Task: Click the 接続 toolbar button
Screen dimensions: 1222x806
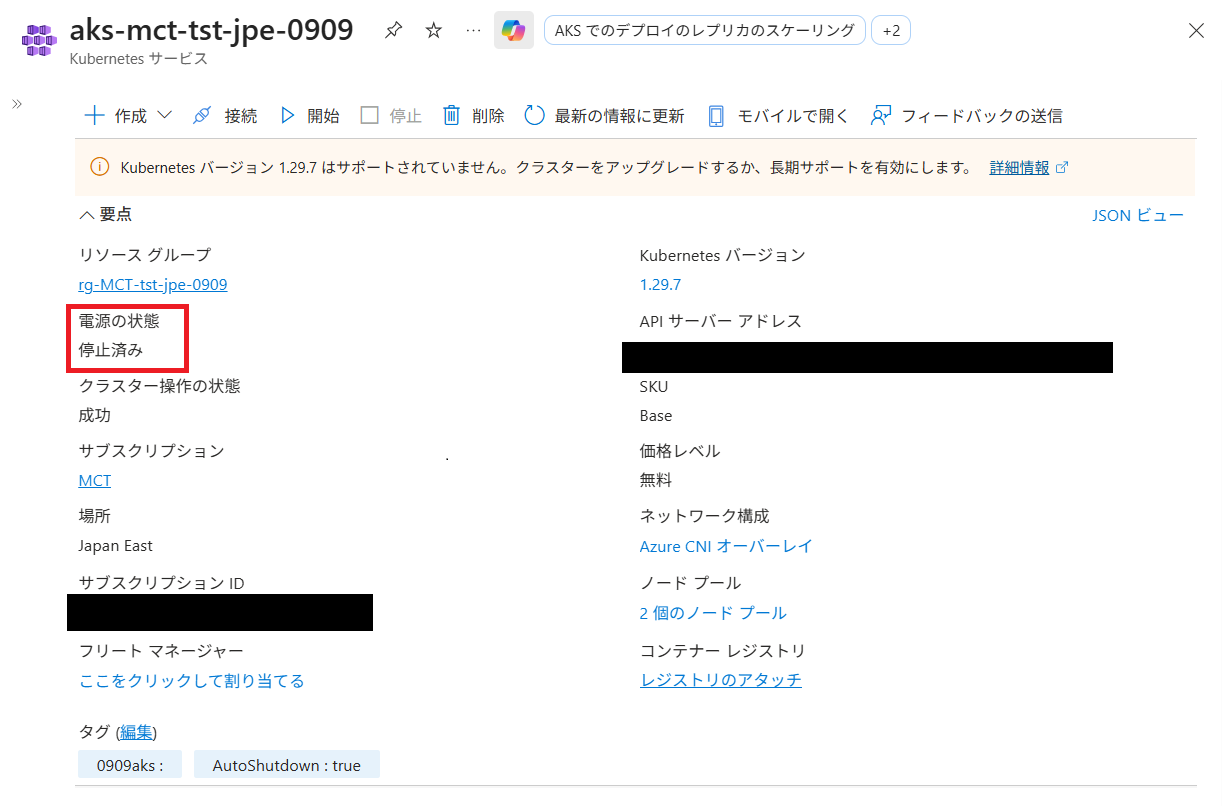Action: pyautogui.click(x=224, y=116)
